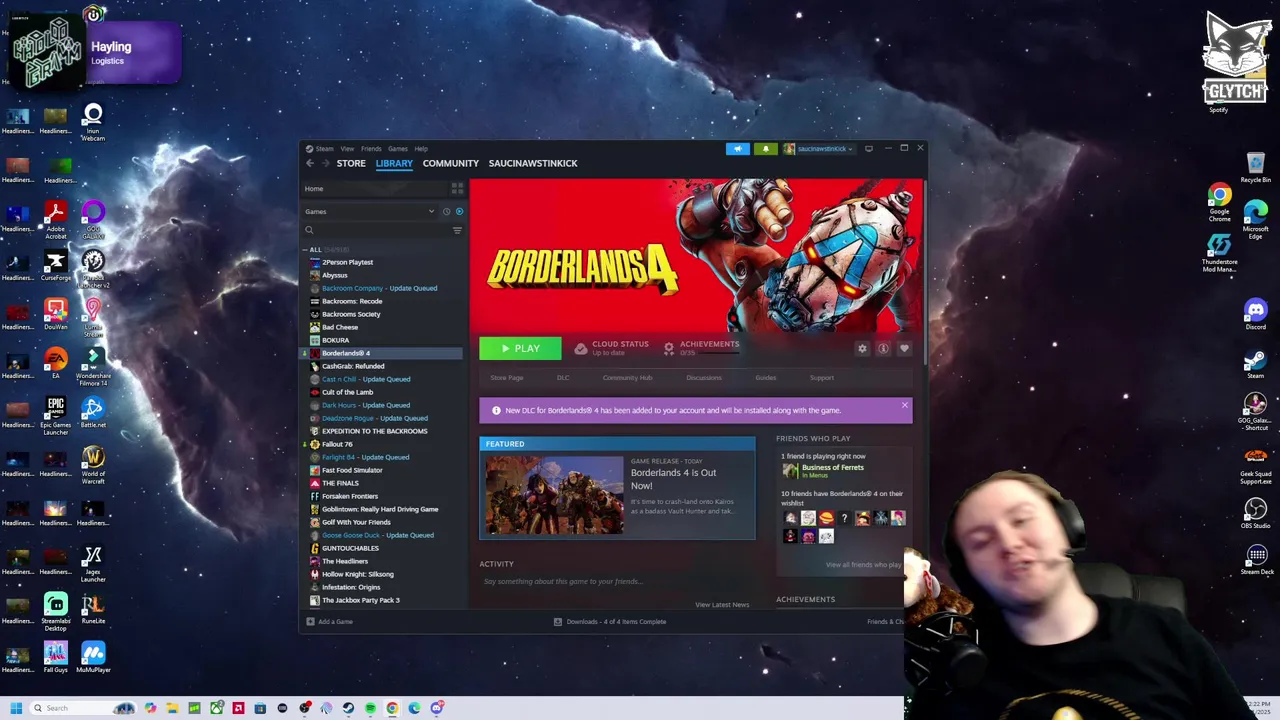Click the taskbar Search box
The height and width of the screenshot is (720, 1280).
point(82,708)
